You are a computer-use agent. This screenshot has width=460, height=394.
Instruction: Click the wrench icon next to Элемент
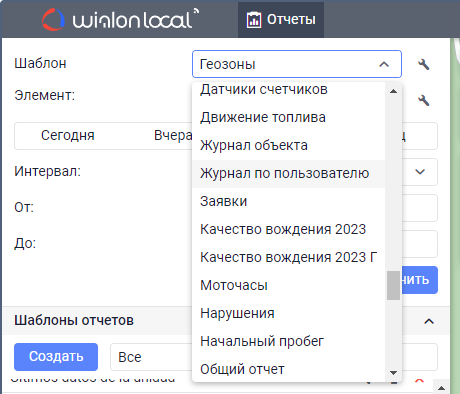pos(424,100)
